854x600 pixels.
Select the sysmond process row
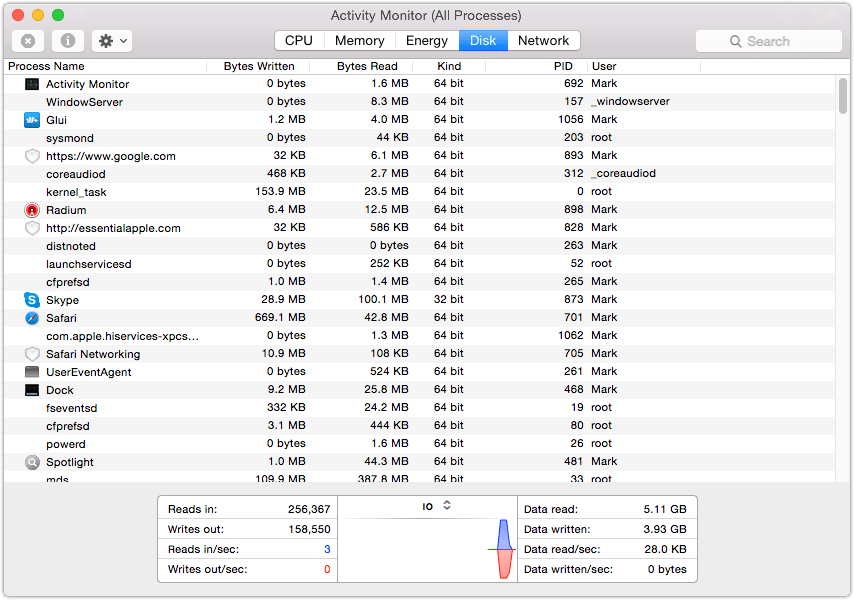point(419,138)
